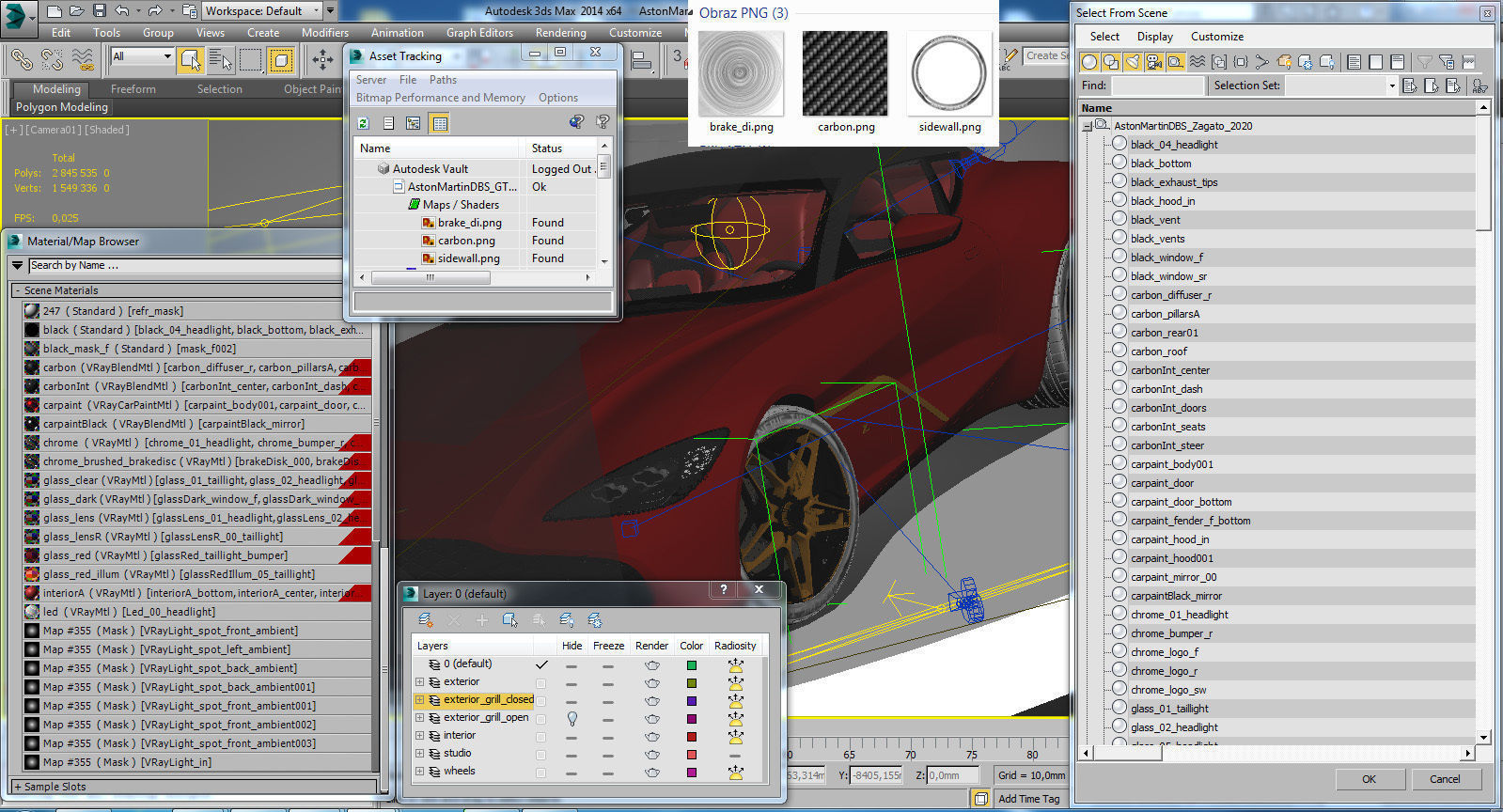Viewport: 1503px width, 812px height.
Task: Open Select by Name tool
Action: (x=220, y=59)
